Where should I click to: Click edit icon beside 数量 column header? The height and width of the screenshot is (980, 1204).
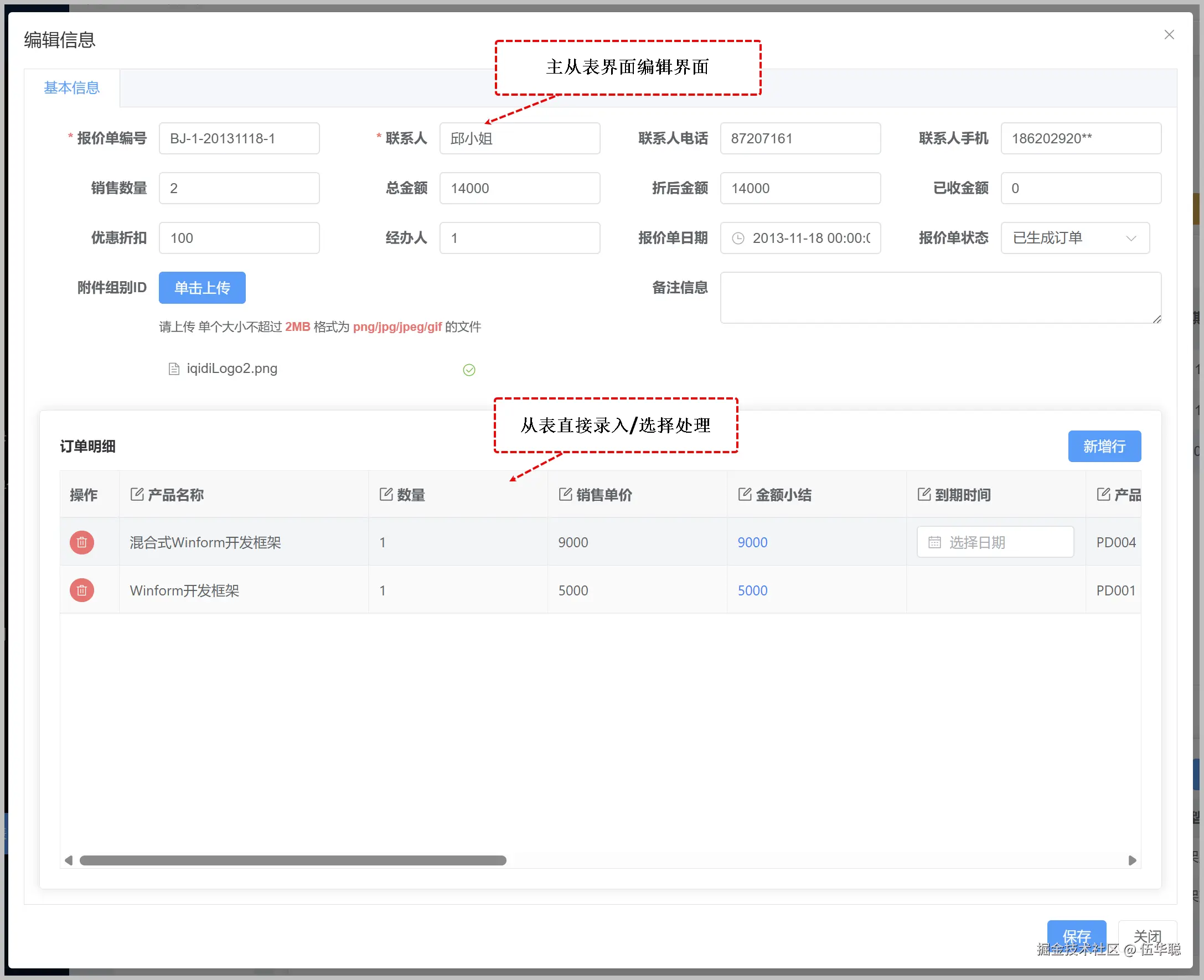tap(386, 495)
